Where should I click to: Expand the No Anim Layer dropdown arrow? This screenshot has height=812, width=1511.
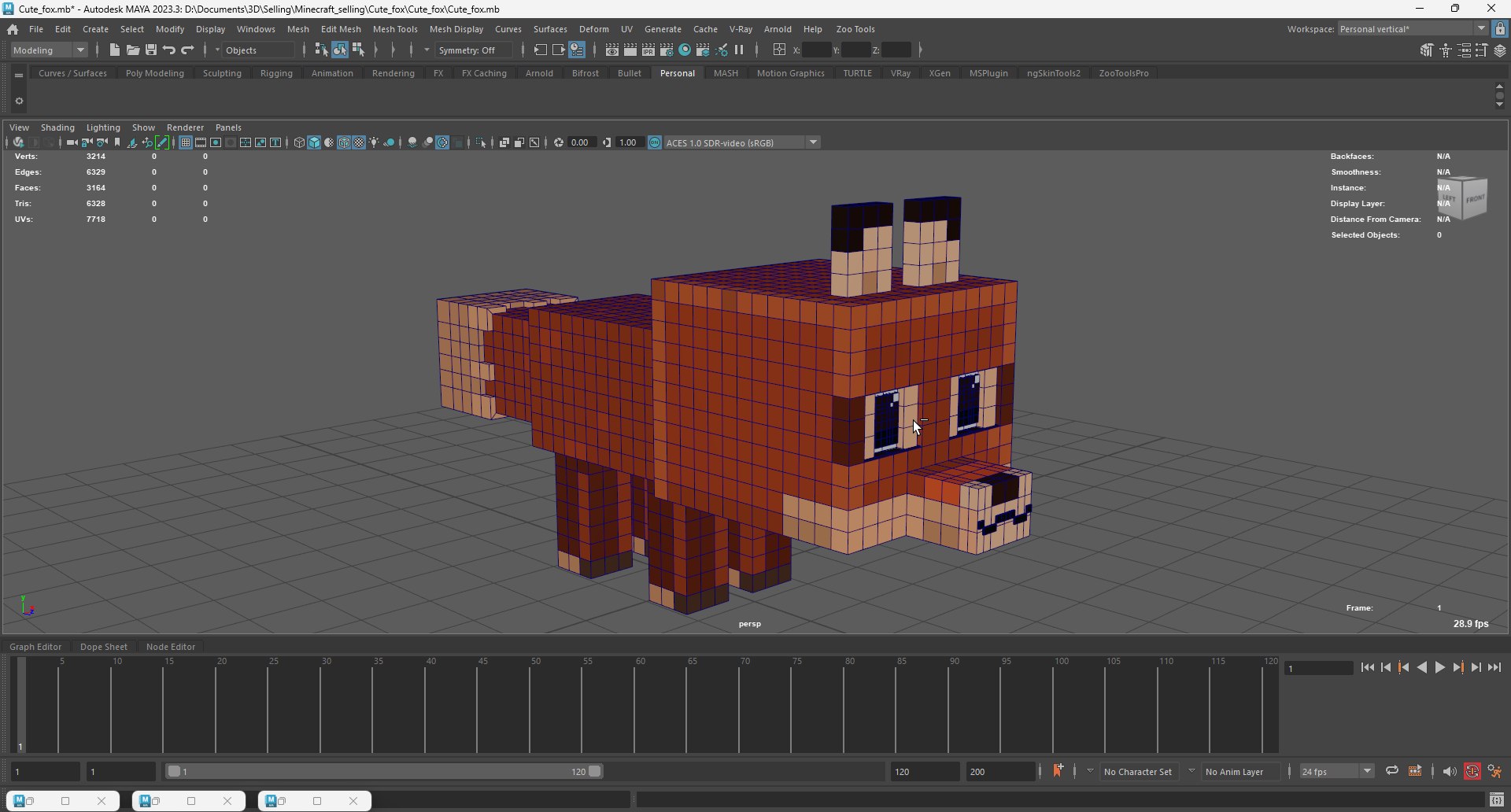(1191, 771)
